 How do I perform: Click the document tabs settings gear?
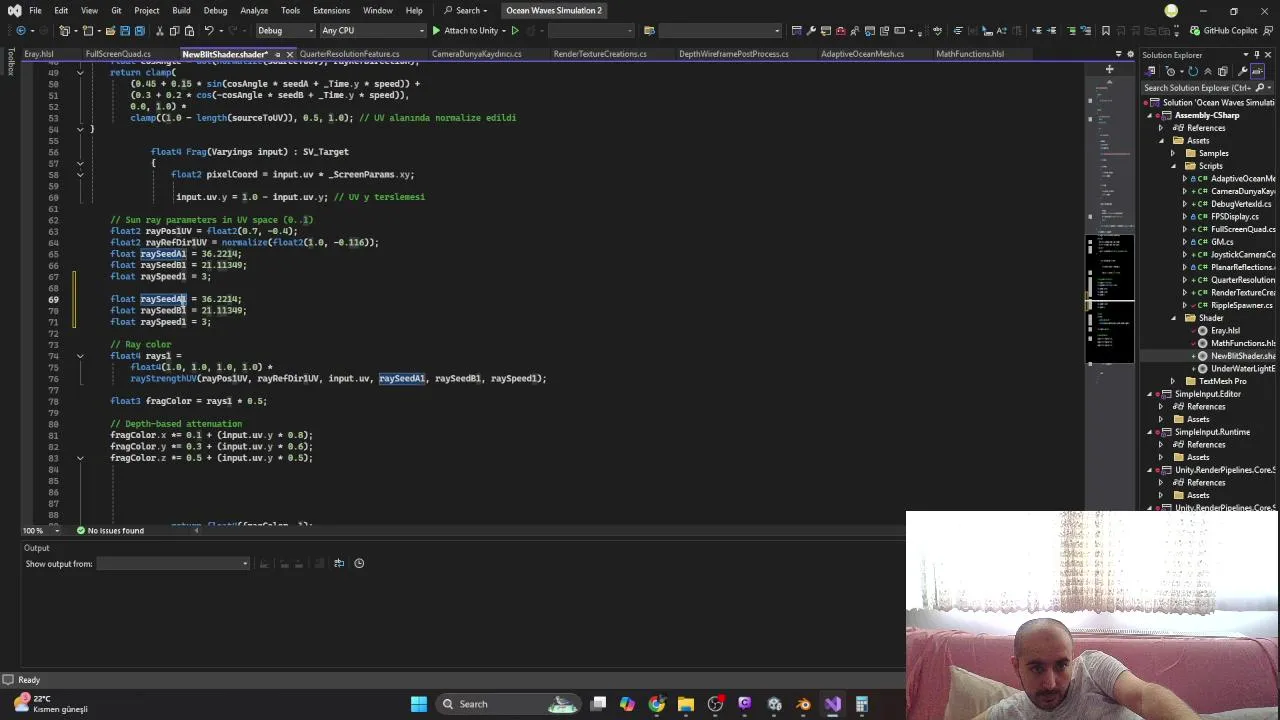(1131, 54)
